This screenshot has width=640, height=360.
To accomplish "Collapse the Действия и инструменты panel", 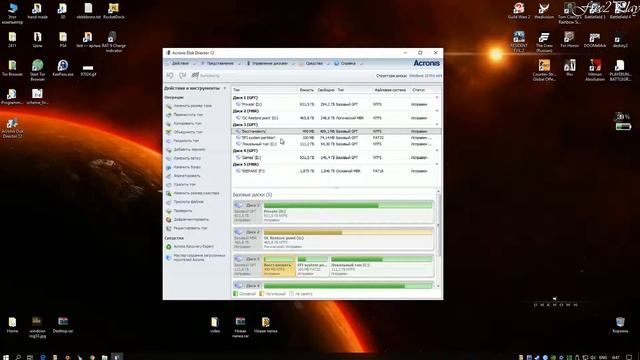I will pyautogui.click(x=225, y=88).
